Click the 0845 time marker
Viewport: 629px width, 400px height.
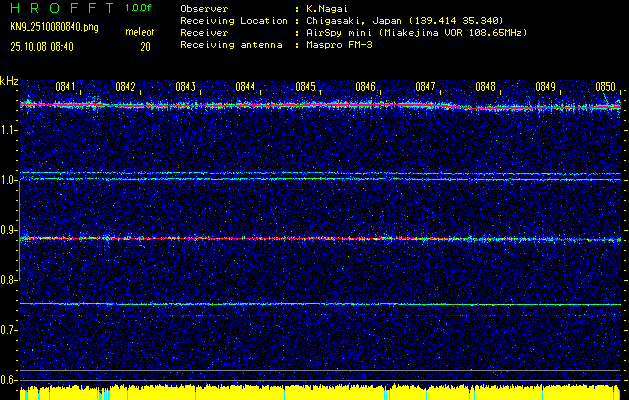pyautogui.click(x=305, y=87)
